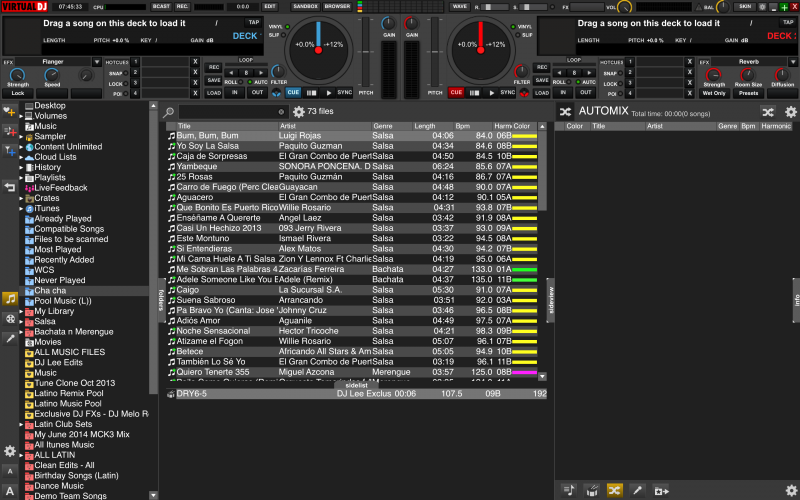The height and width of the screenshot is (500, 800).
Task: Open the folders side tab
Action: click(161, 300)
